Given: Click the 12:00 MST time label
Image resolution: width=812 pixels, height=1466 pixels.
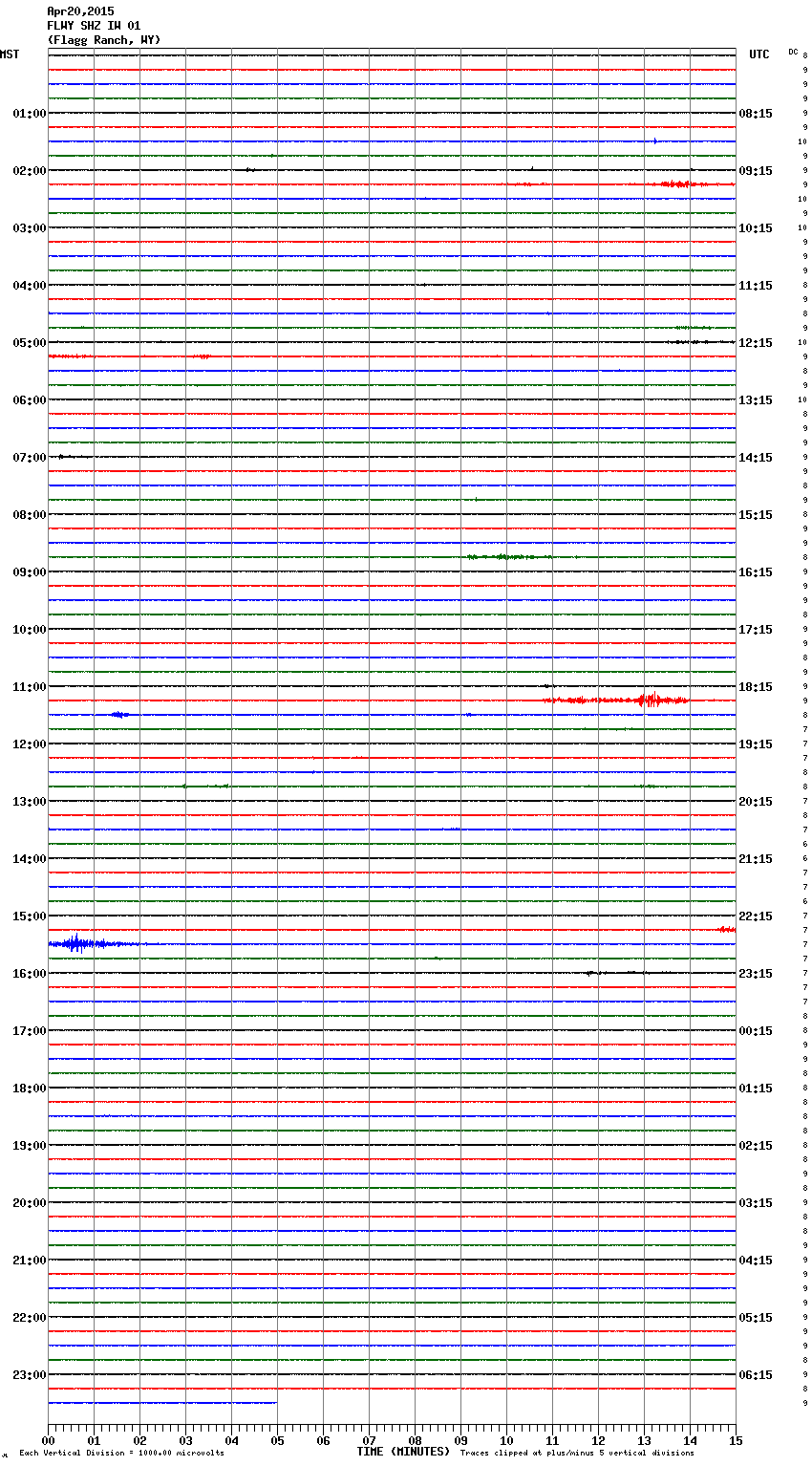Looking at the screenshot, I should (x=29, y=744).
